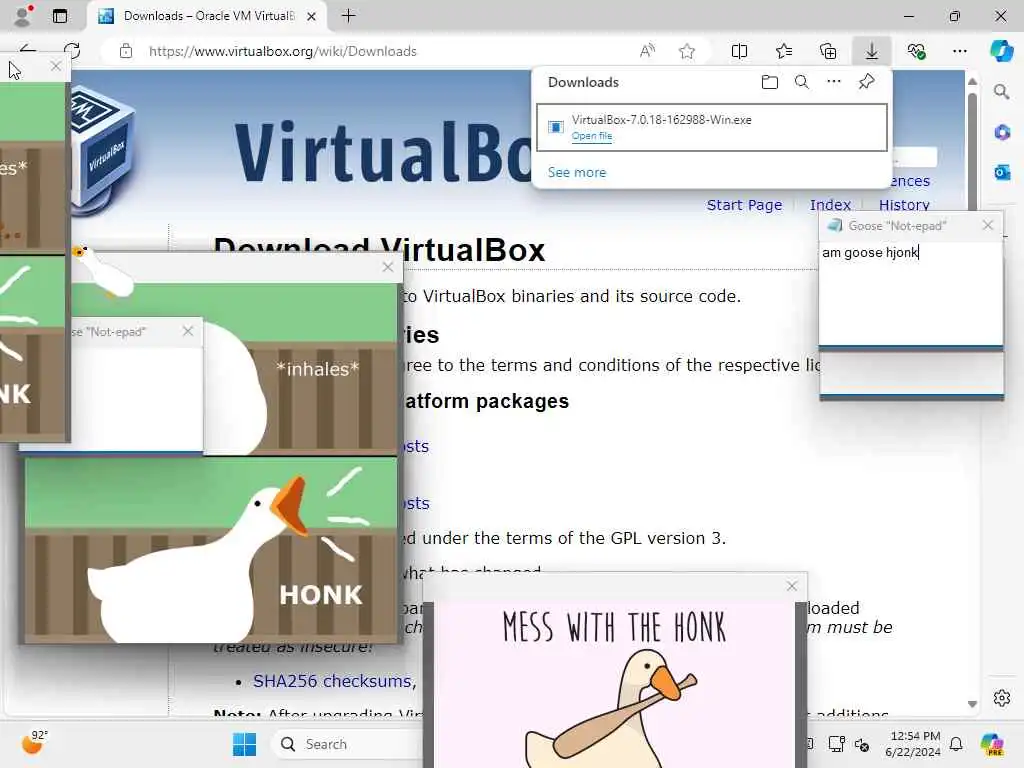Close the small Not-epad window over goose meme

coord(188,331)
